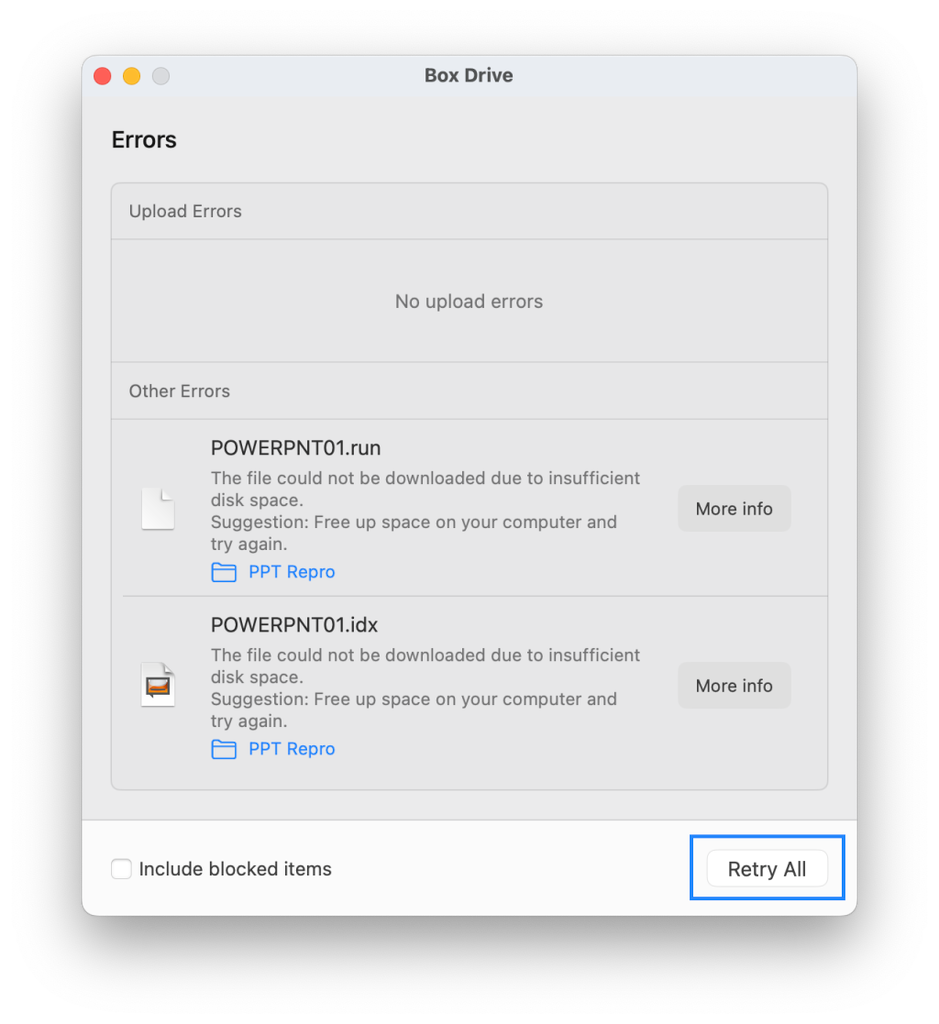Select the POWERPNT01.run file name
939x1024 pixels.
pos(296,448)
